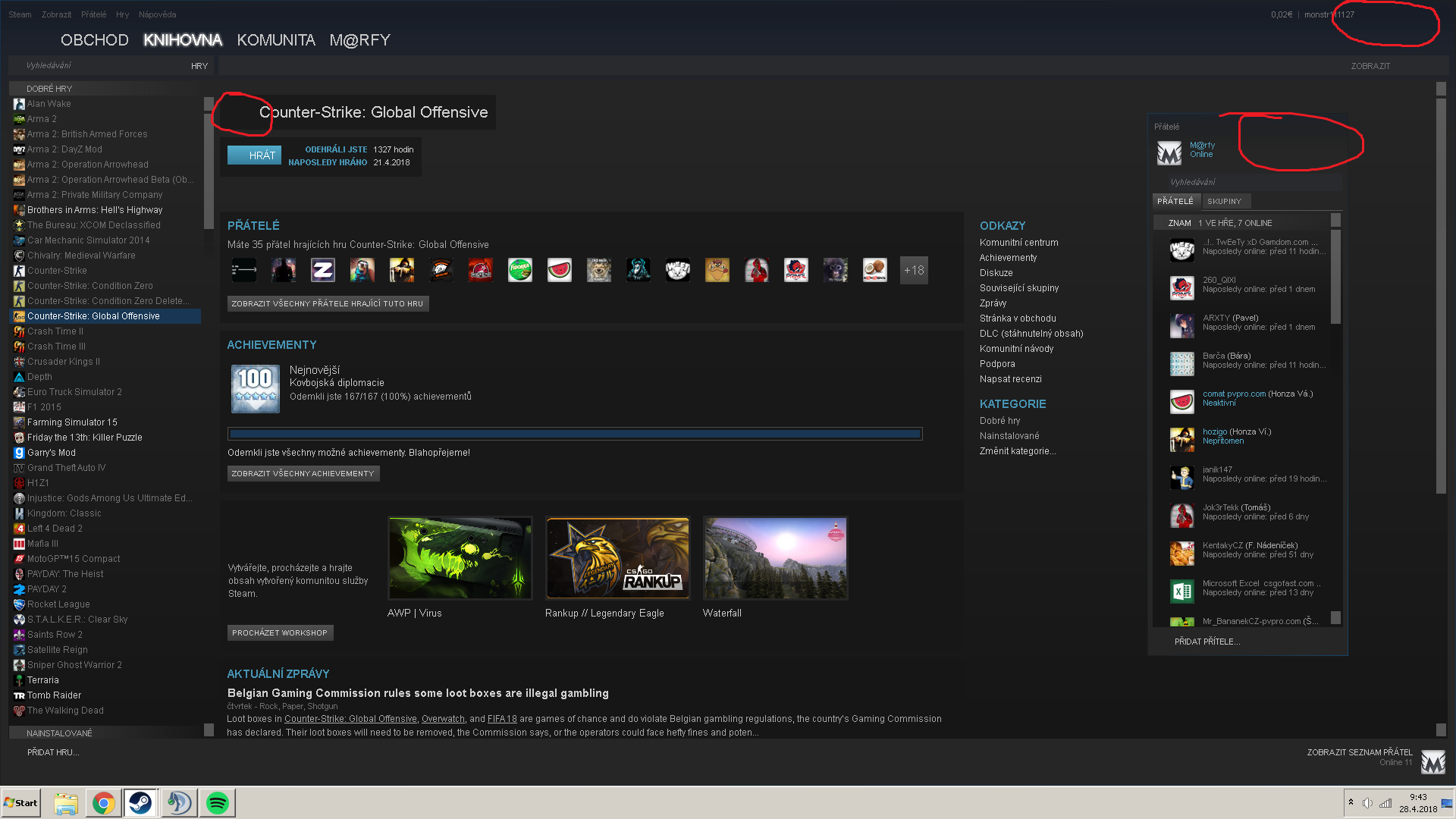The image size is (1456, 819).
Task: Click the watermelon avatar among friends playing CS:GO
Action: point(559,270)
